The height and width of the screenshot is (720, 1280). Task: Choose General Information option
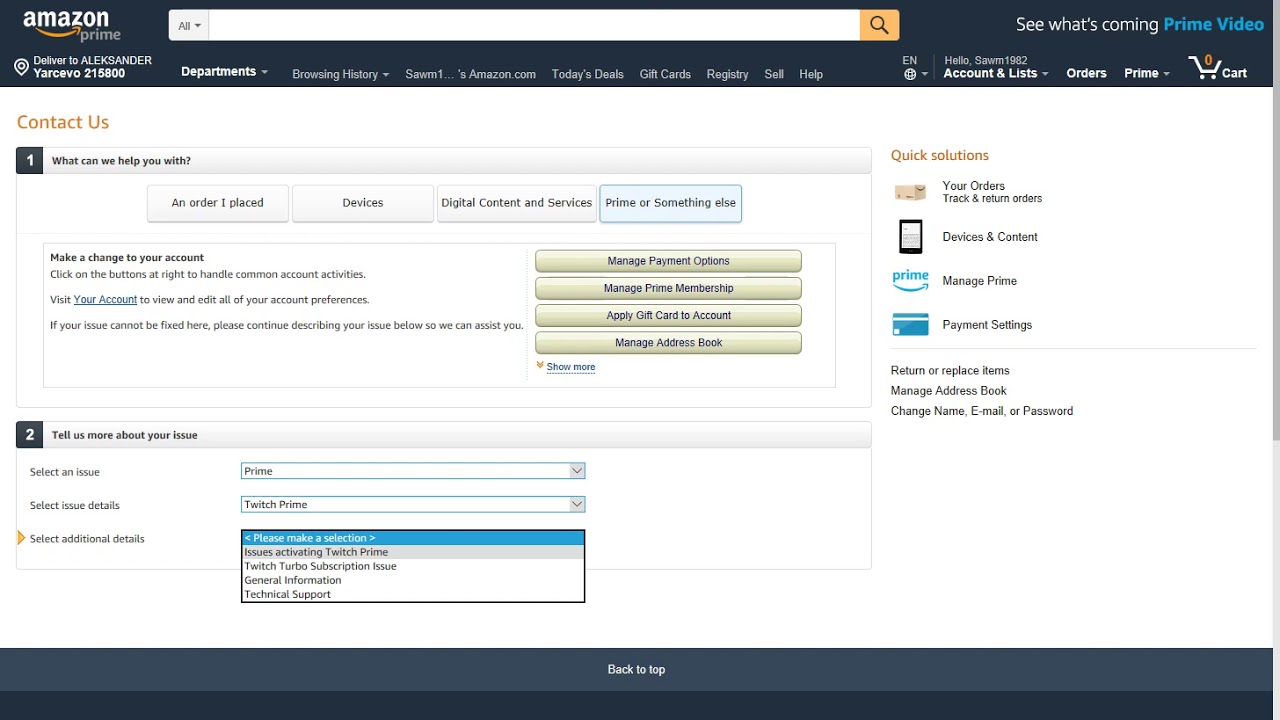[x=413, y=580]
